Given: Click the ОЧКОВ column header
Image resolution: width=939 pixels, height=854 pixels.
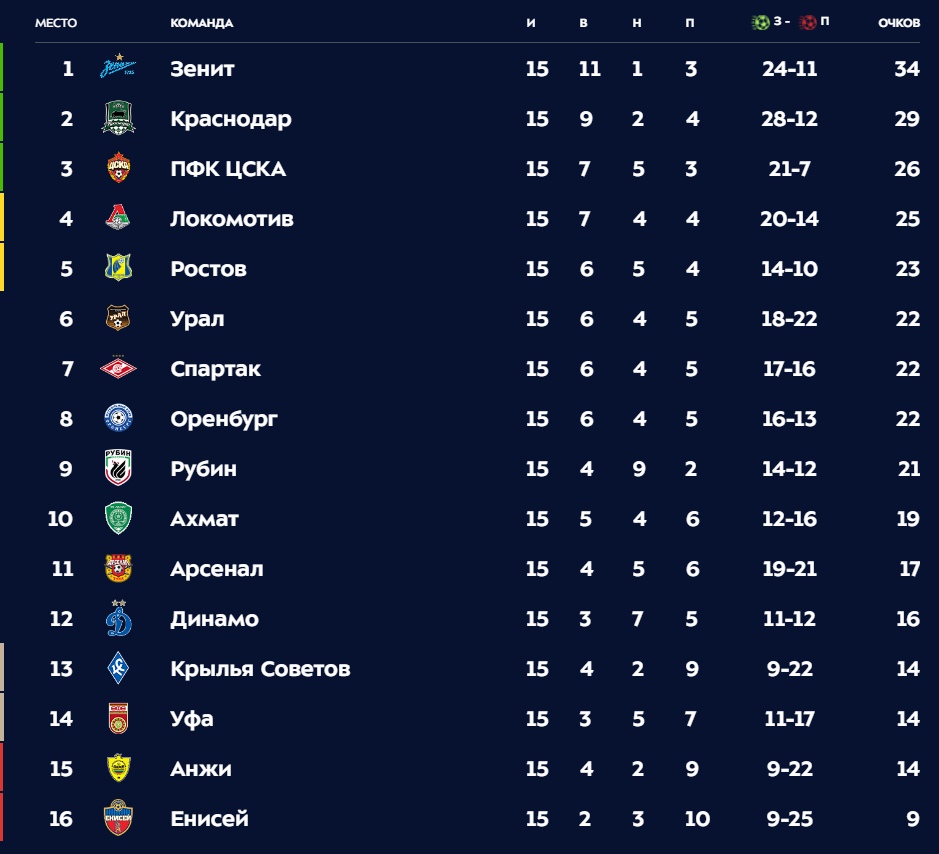Looking at the screenshot, I should (899, 23).
